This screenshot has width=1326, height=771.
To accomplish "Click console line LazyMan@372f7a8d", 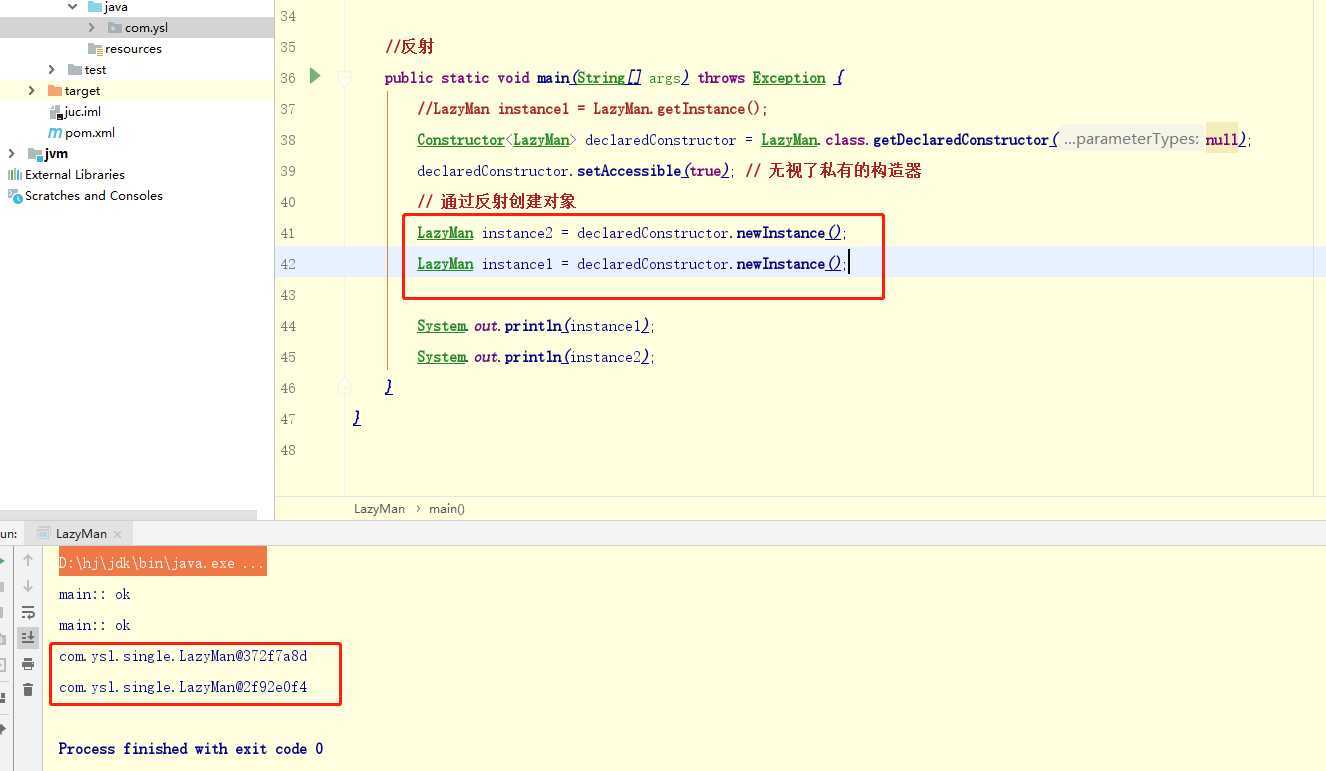I will tap(183, 657).
